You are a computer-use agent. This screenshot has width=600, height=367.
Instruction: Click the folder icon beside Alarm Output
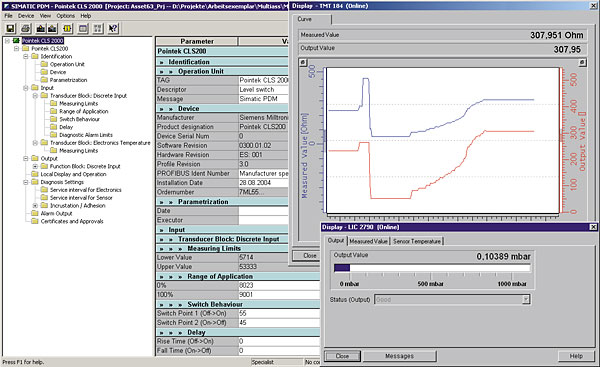(35, 213)
